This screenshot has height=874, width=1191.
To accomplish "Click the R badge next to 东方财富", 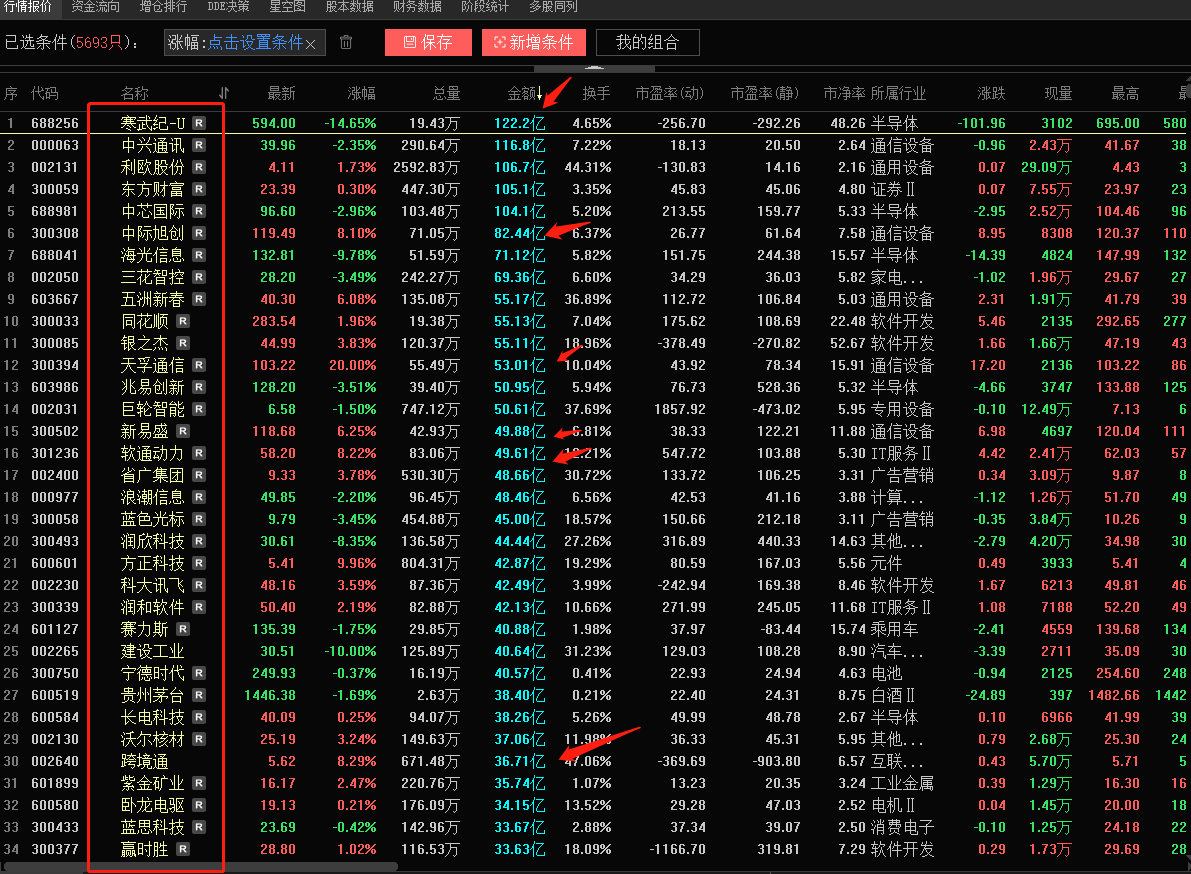I will click(198, 189).
